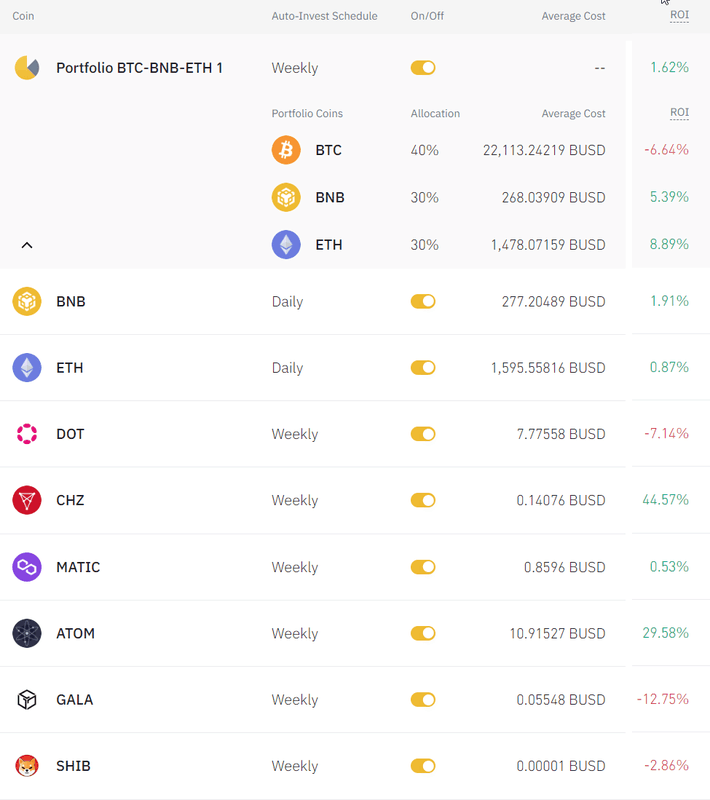This screenshot has width=710, height=800.
Task: Collapse the portfolio details chevron
Action: tap(27, 245)
